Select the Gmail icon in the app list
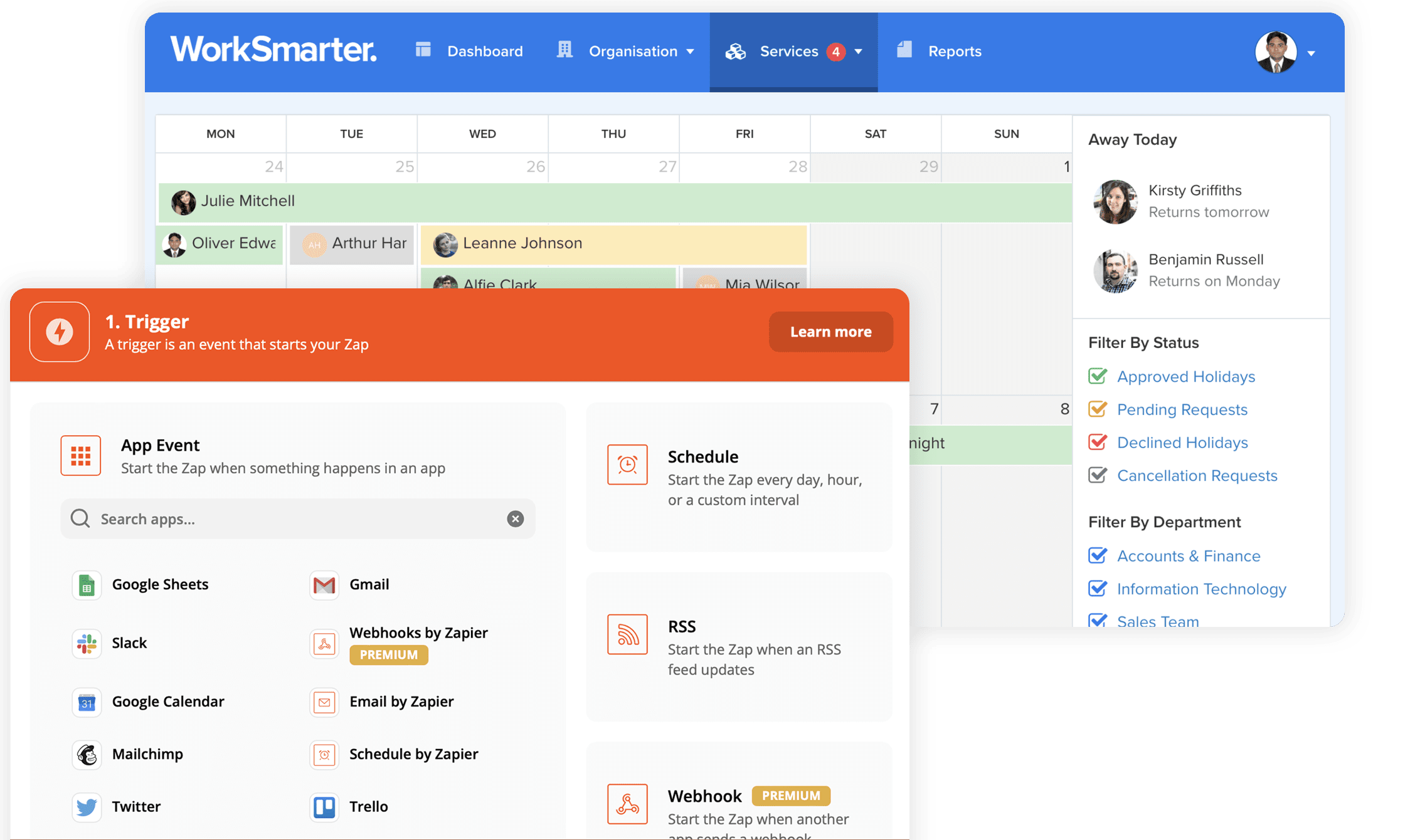The height and width of the screenshot is (840, 1420). [x=323, y=585]
